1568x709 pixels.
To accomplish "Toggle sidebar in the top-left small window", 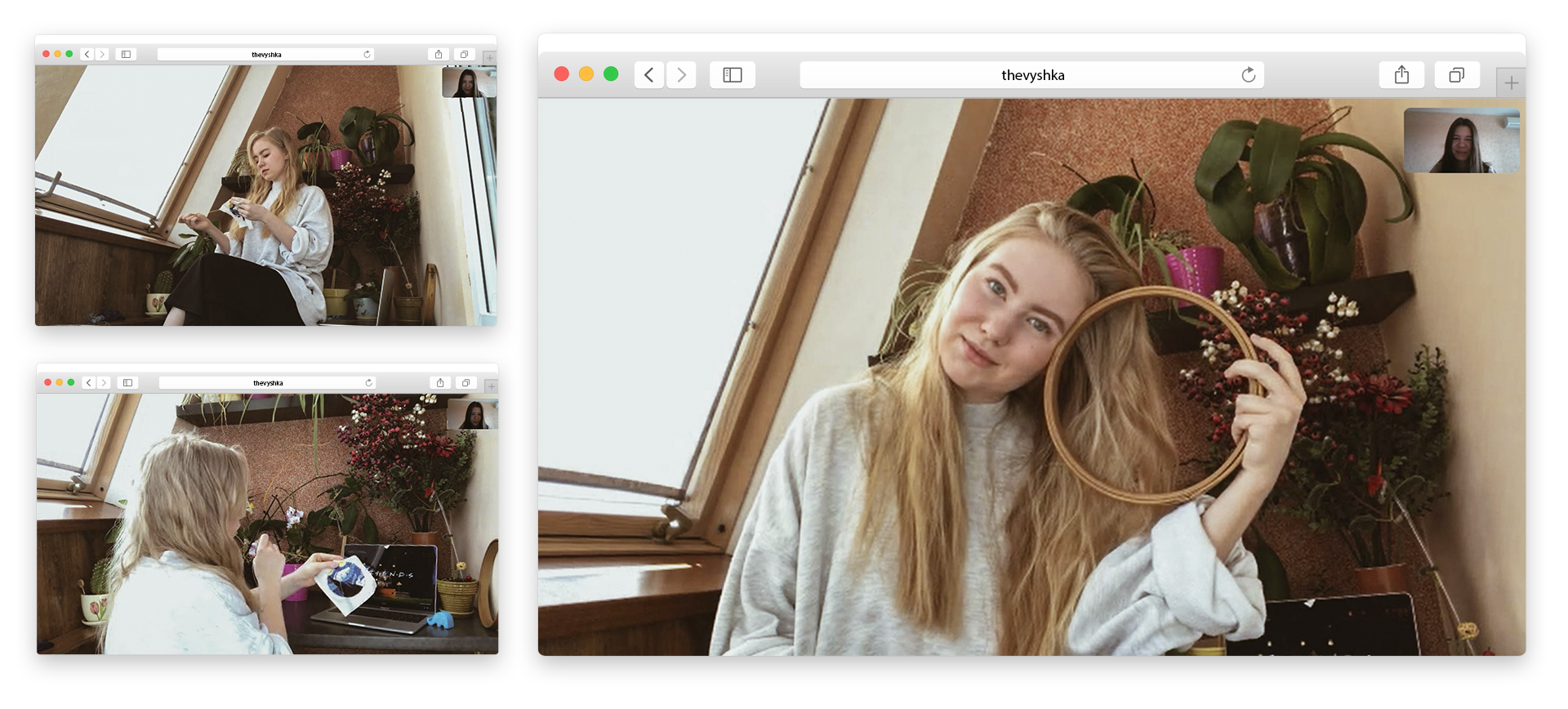I will (126, 55).
